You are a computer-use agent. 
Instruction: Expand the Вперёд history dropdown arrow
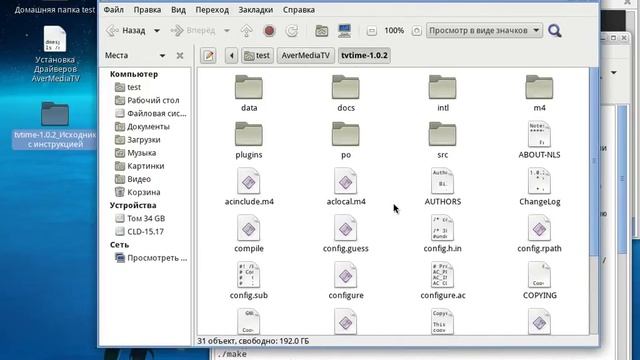(227, 31)
